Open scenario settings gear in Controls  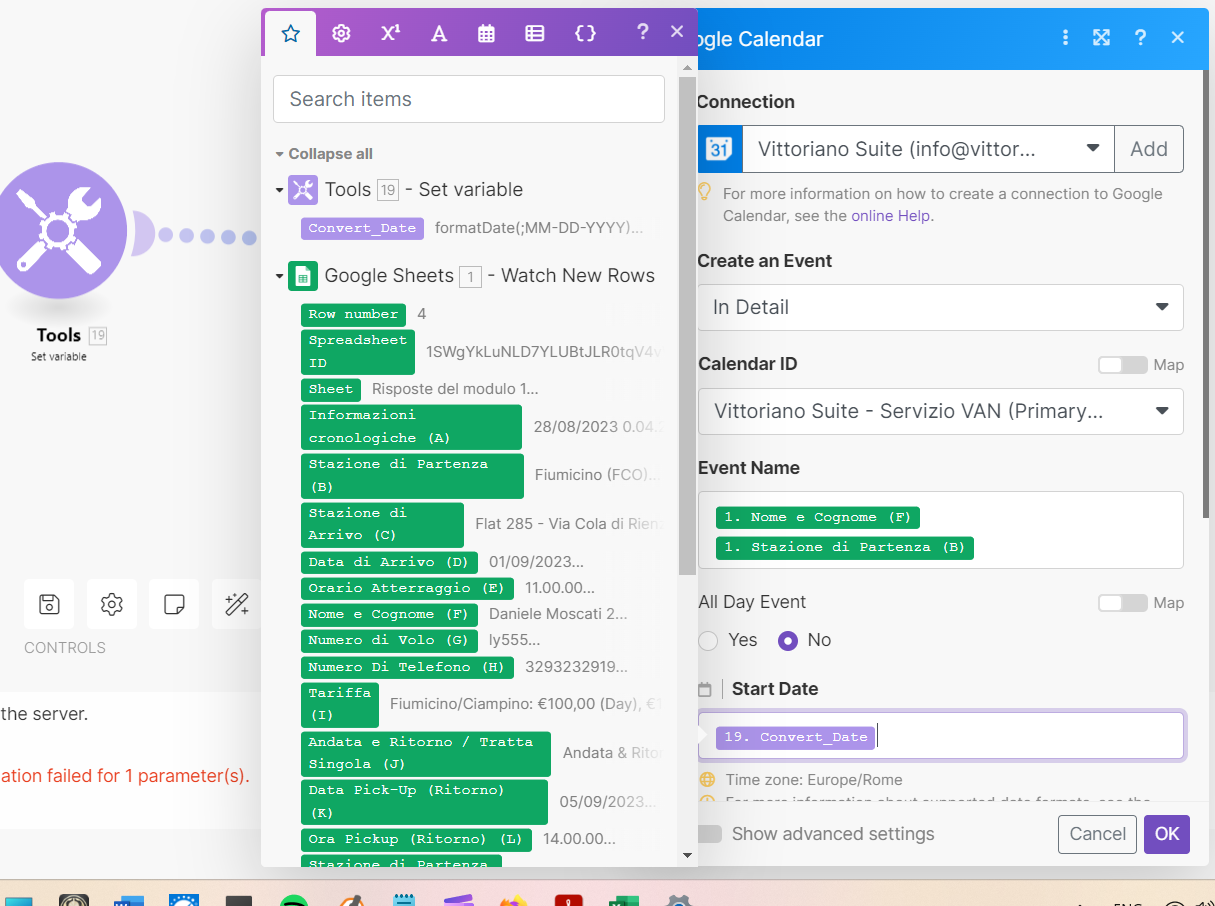[x=111, y=604]
